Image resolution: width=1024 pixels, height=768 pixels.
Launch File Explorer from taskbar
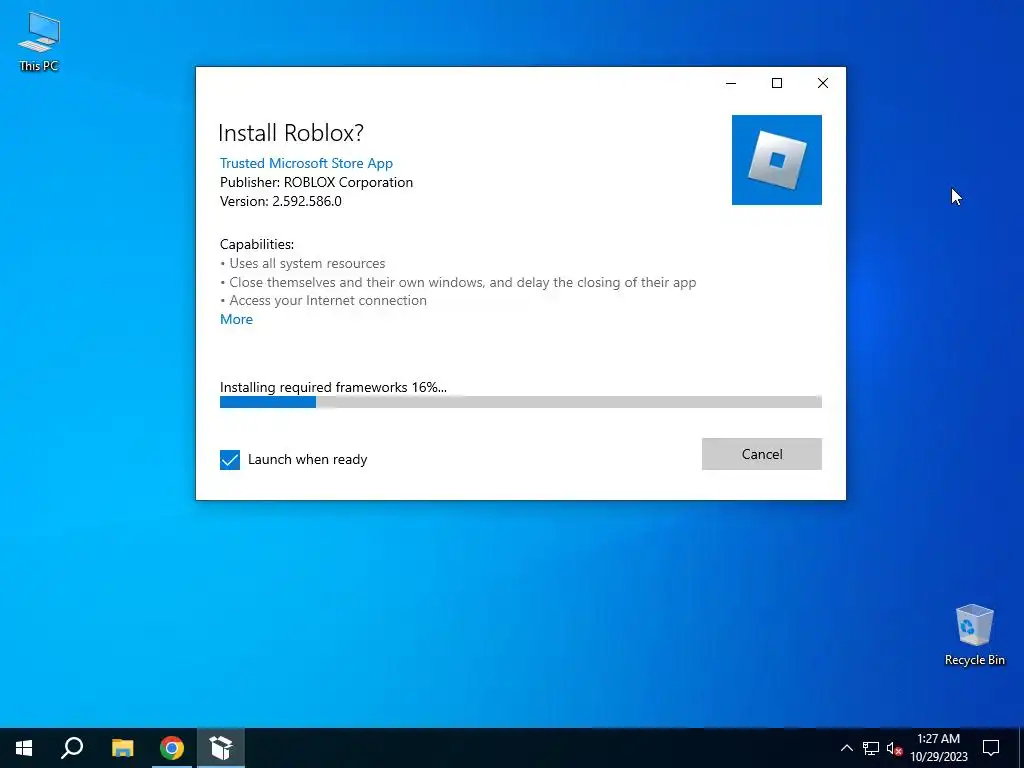[122, 748]
